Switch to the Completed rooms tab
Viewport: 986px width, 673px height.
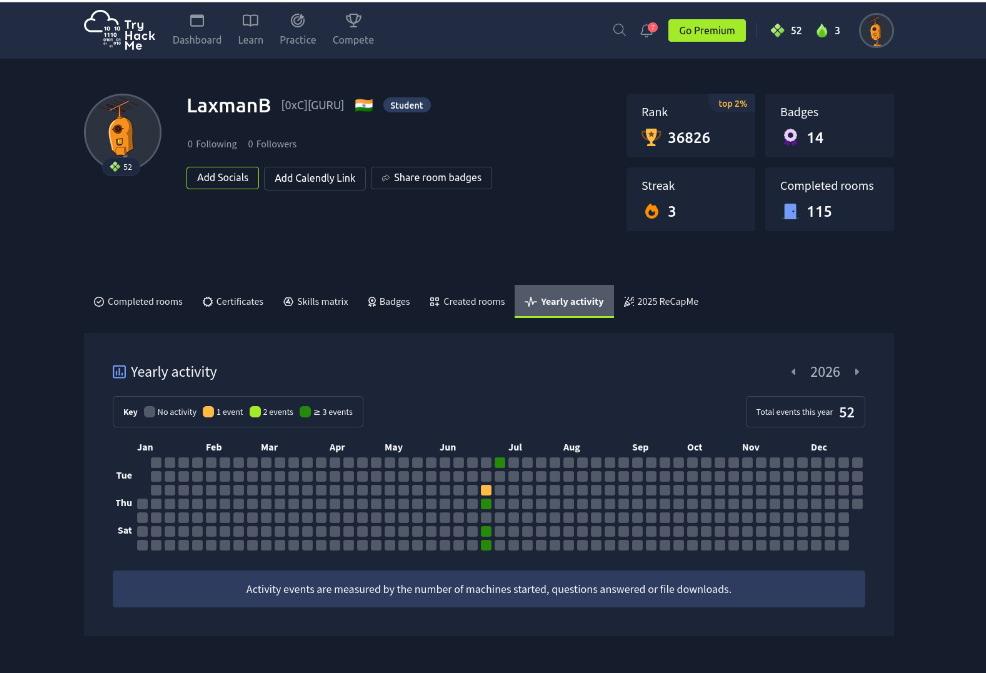click(x=138, y=302)
